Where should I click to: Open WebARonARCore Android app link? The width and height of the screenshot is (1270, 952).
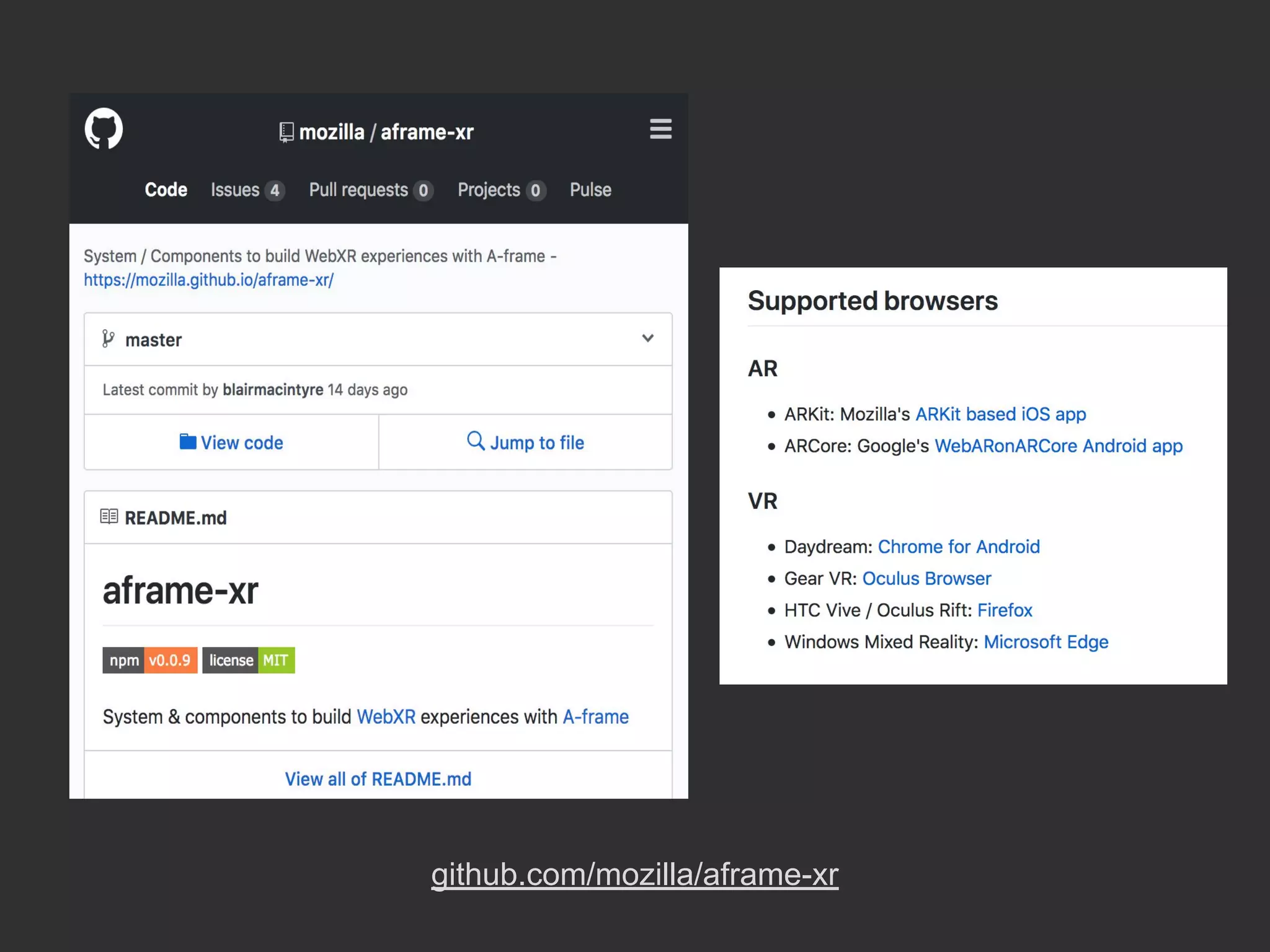pos(1059,446)
